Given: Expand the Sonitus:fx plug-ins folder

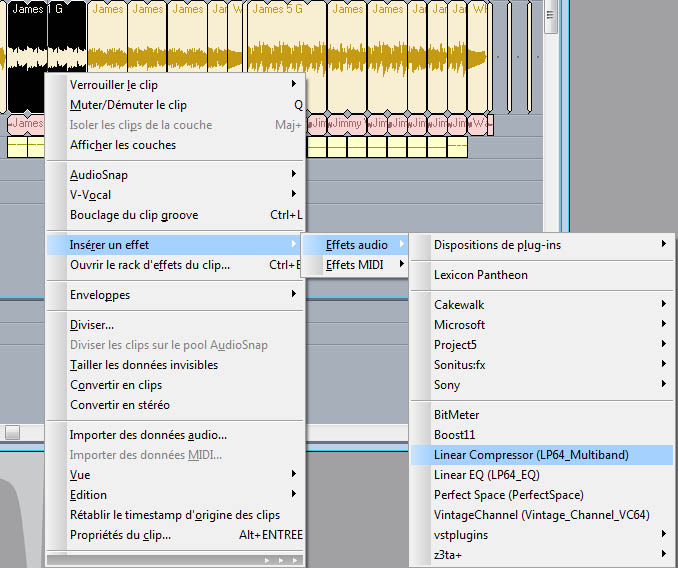Looking at the screenshot, I should [542, 365].
